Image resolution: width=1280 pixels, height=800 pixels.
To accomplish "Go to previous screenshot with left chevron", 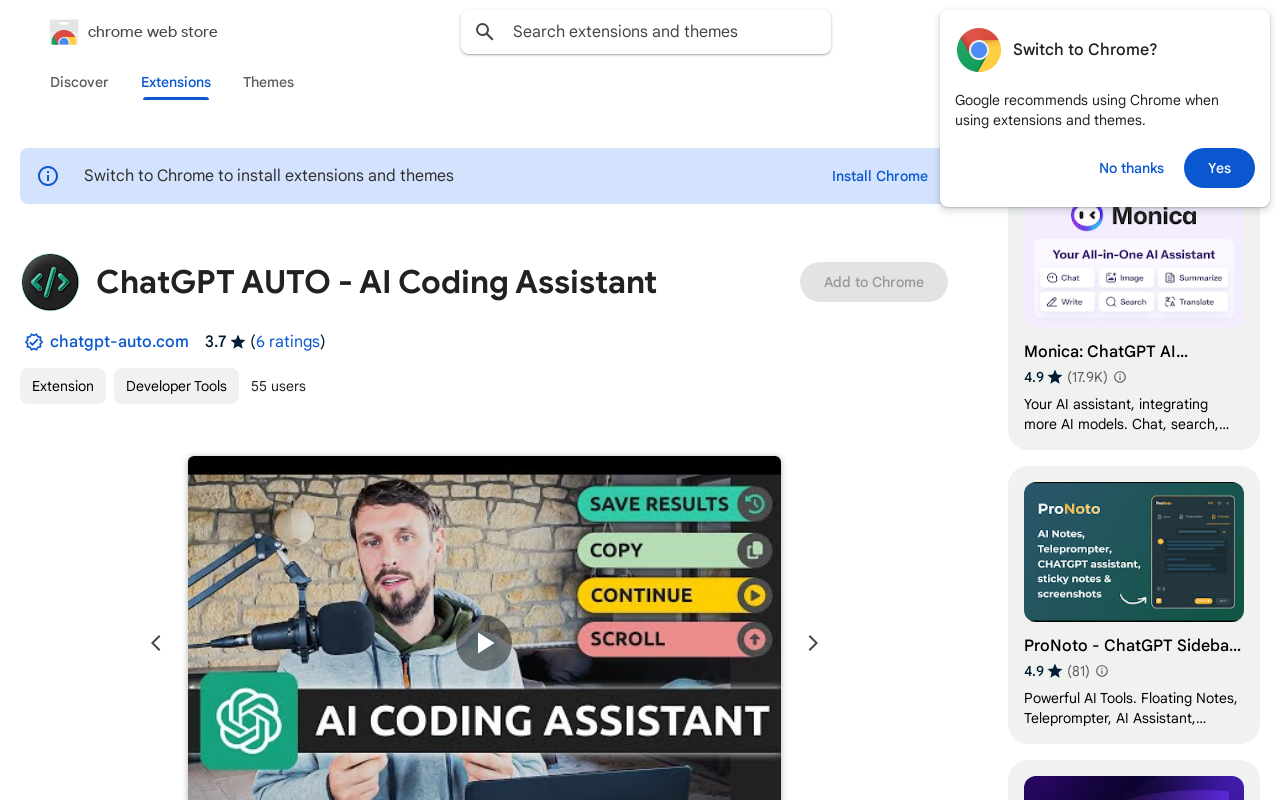I will pos(156,643).
